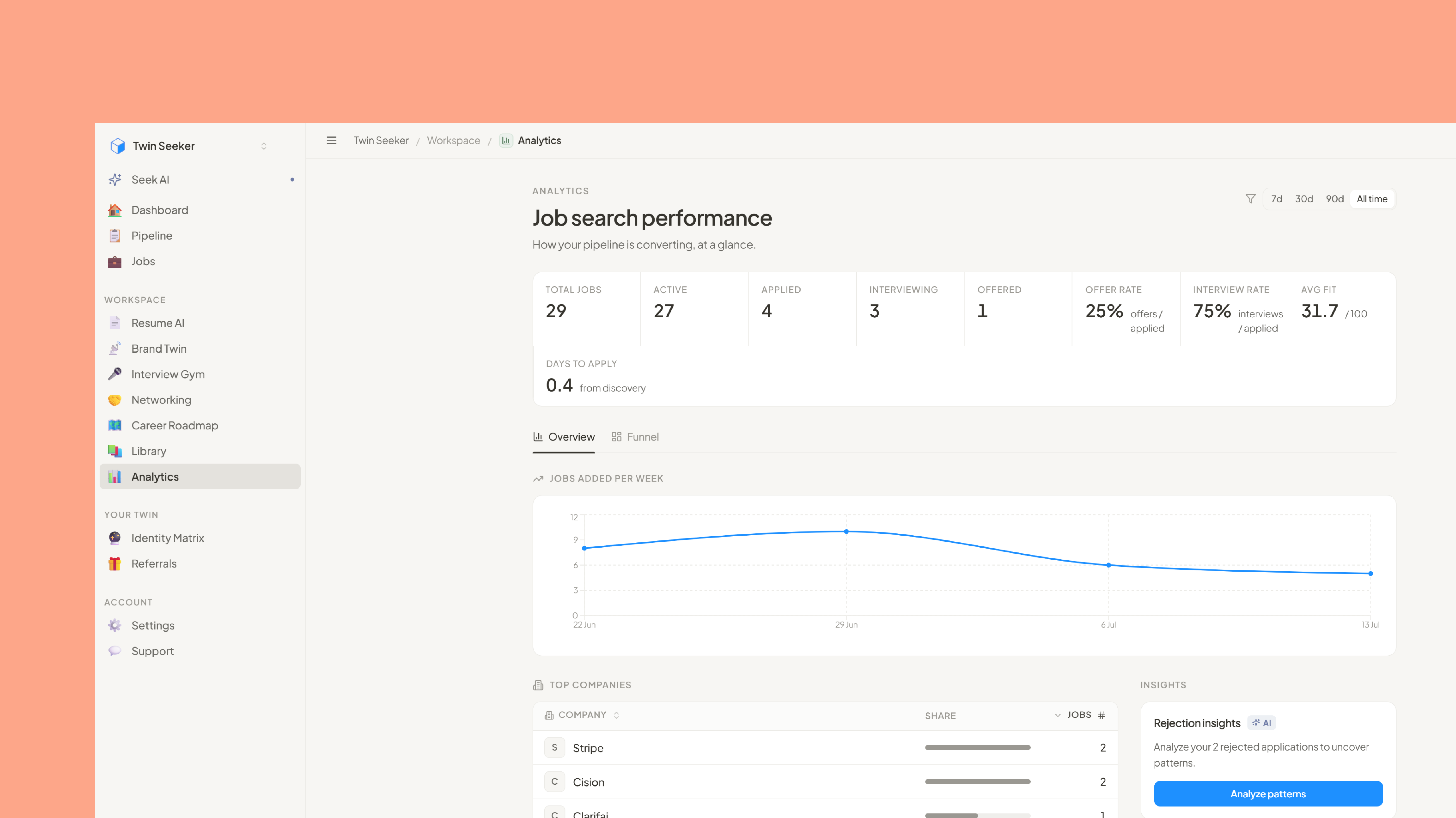Click the Rejection insights heading

point(1196,723)
